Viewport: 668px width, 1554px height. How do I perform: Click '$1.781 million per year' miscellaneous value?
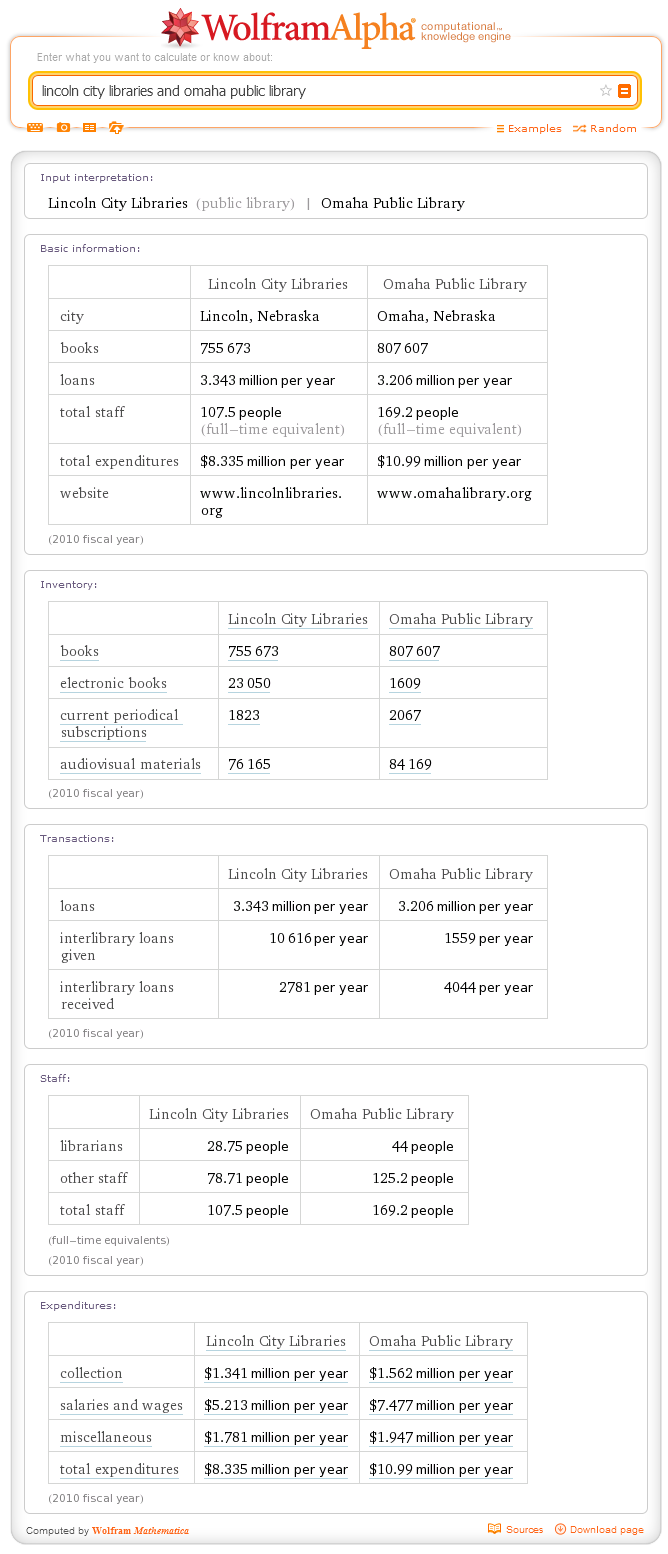(276, 1437)
